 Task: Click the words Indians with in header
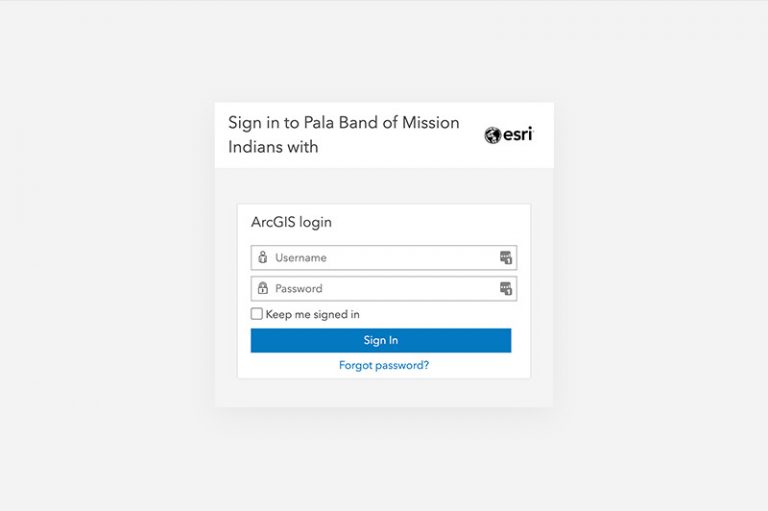coord(273,147)
